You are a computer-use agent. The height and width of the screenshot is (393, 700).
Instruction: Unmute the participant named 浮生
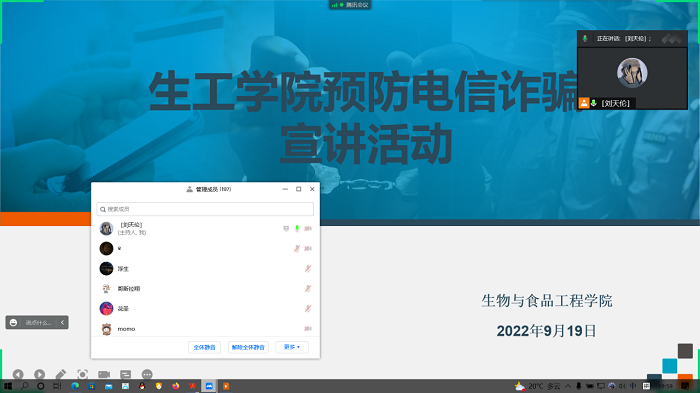308,268
